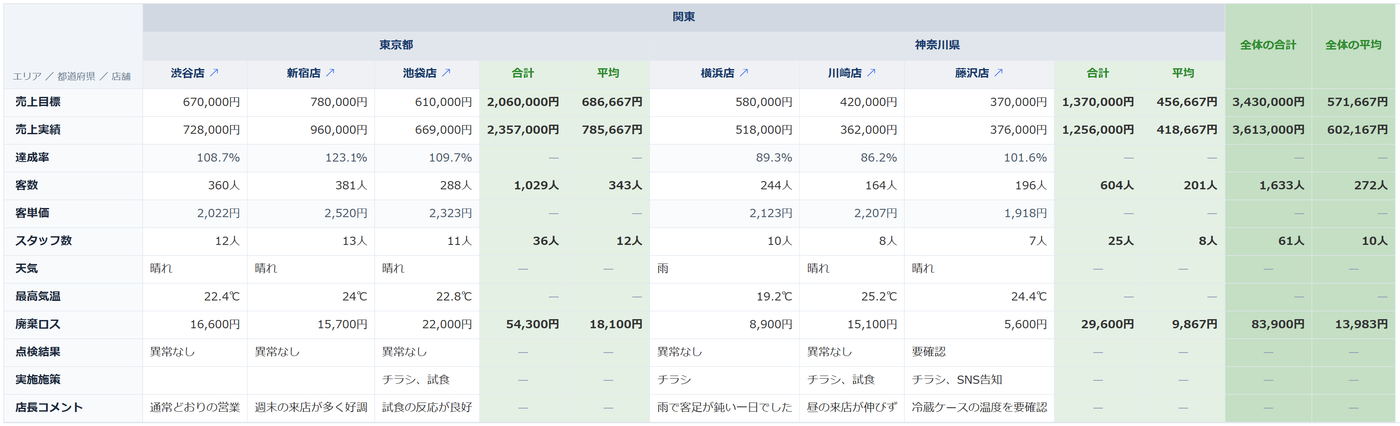Click the 2,060,000円 Tokyo total cell
This screenshot has width=1400, height=426.
(522, 102)
